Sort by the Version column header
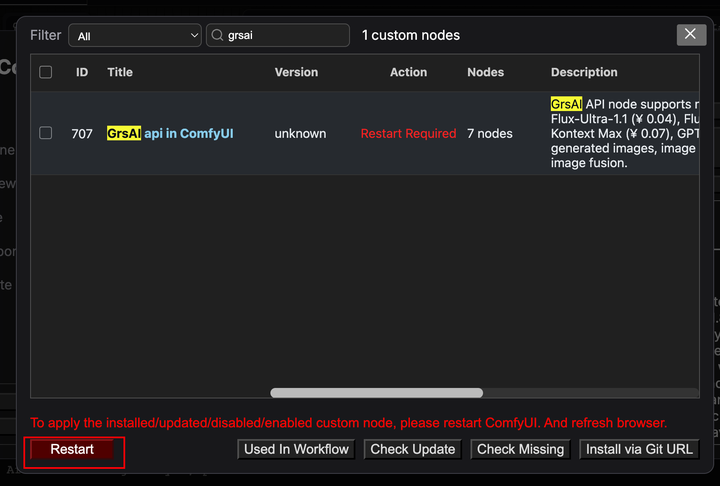 point(296,72)
